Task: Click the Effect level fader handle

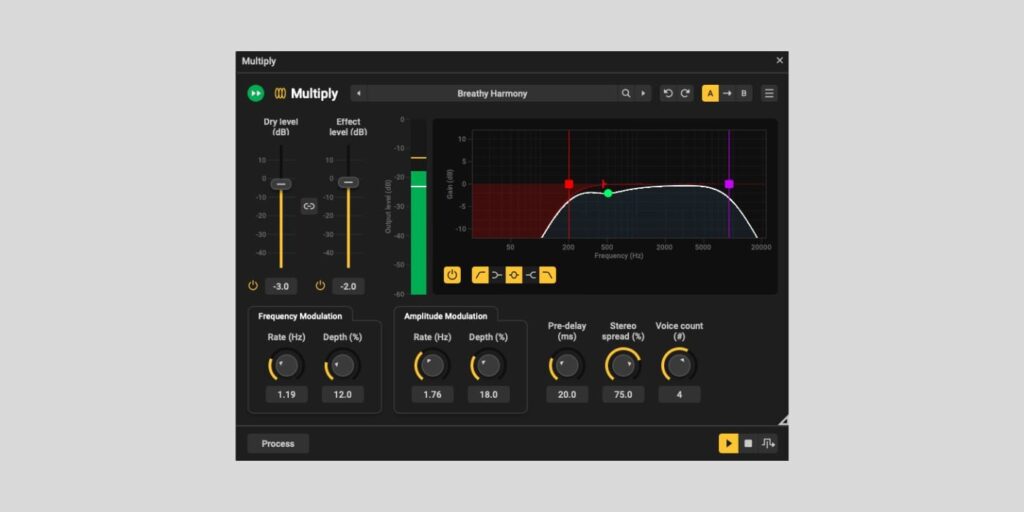Action: pyautogui.click(x=348, y=182)
